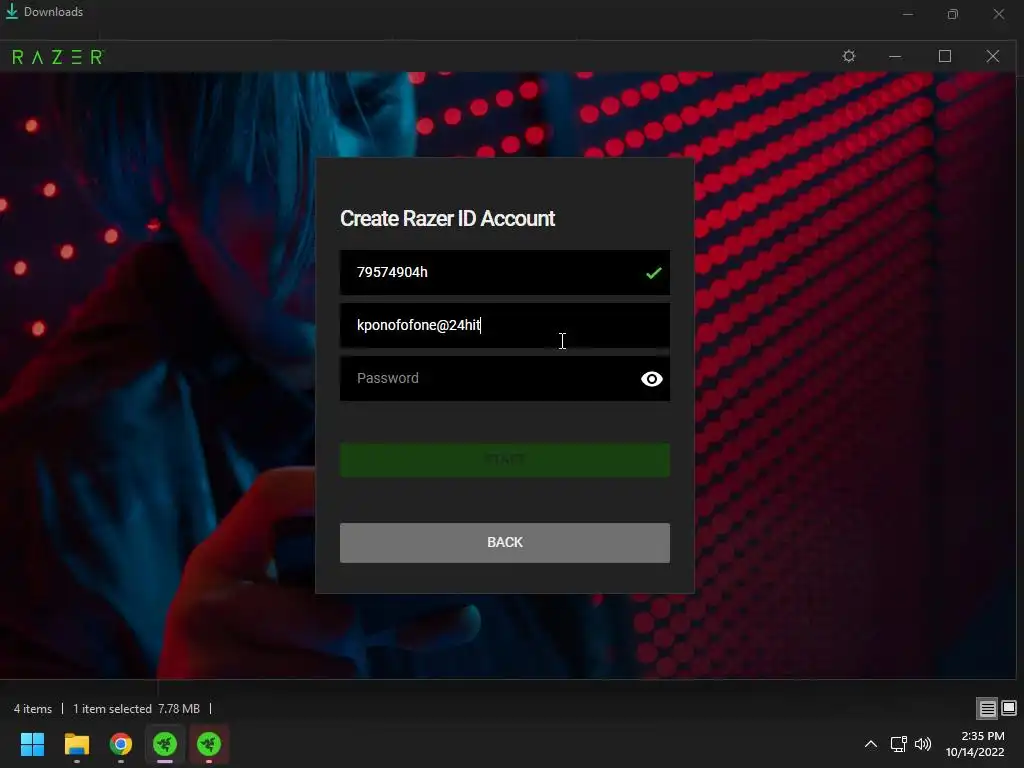Viewport: 1024px width, 768px height.
Task: Click the Razer logo in title bar
Action: 57,57
